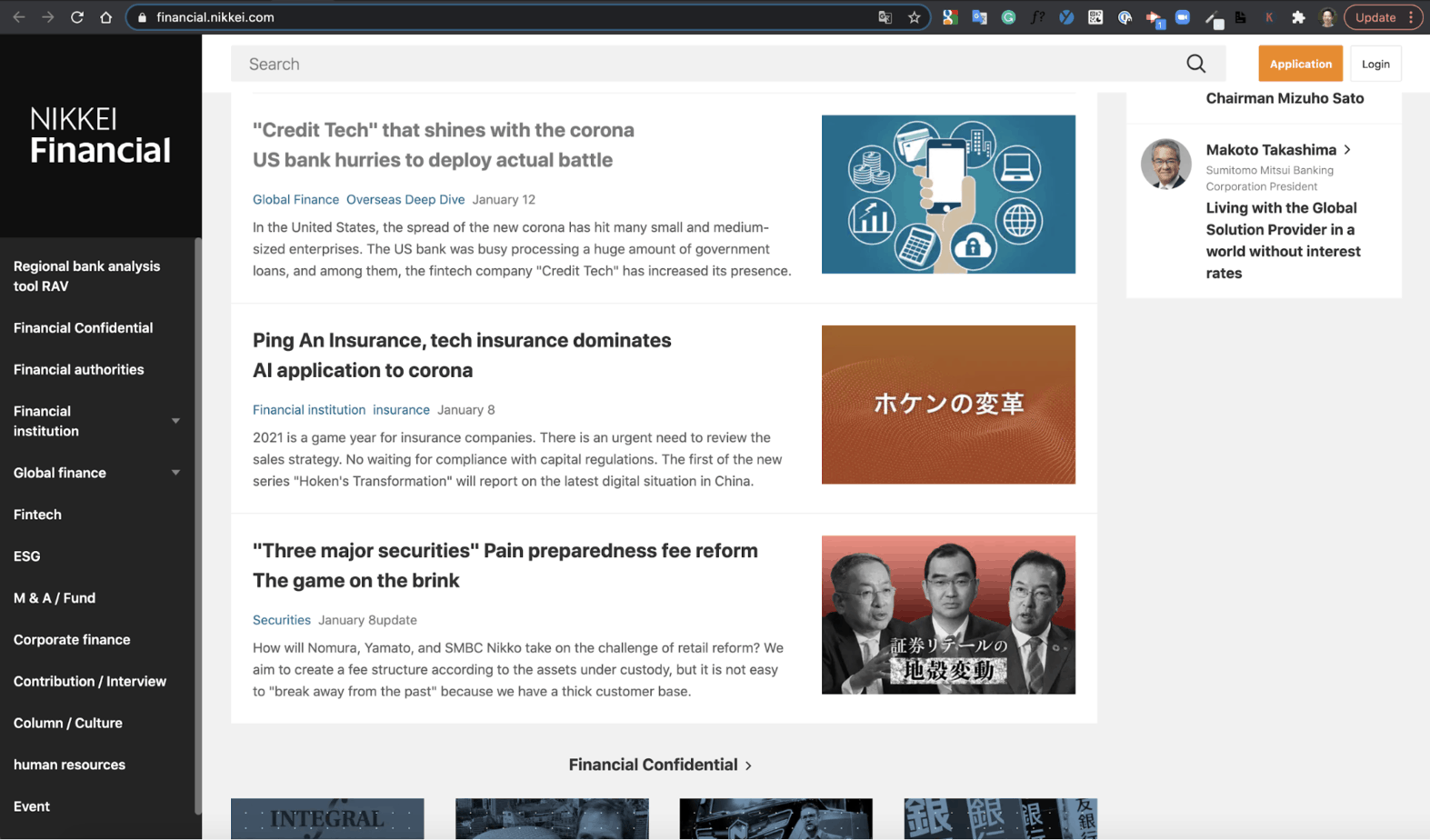
Task: Expand the Global finance submenu arrow
Action: coord(175,473)
